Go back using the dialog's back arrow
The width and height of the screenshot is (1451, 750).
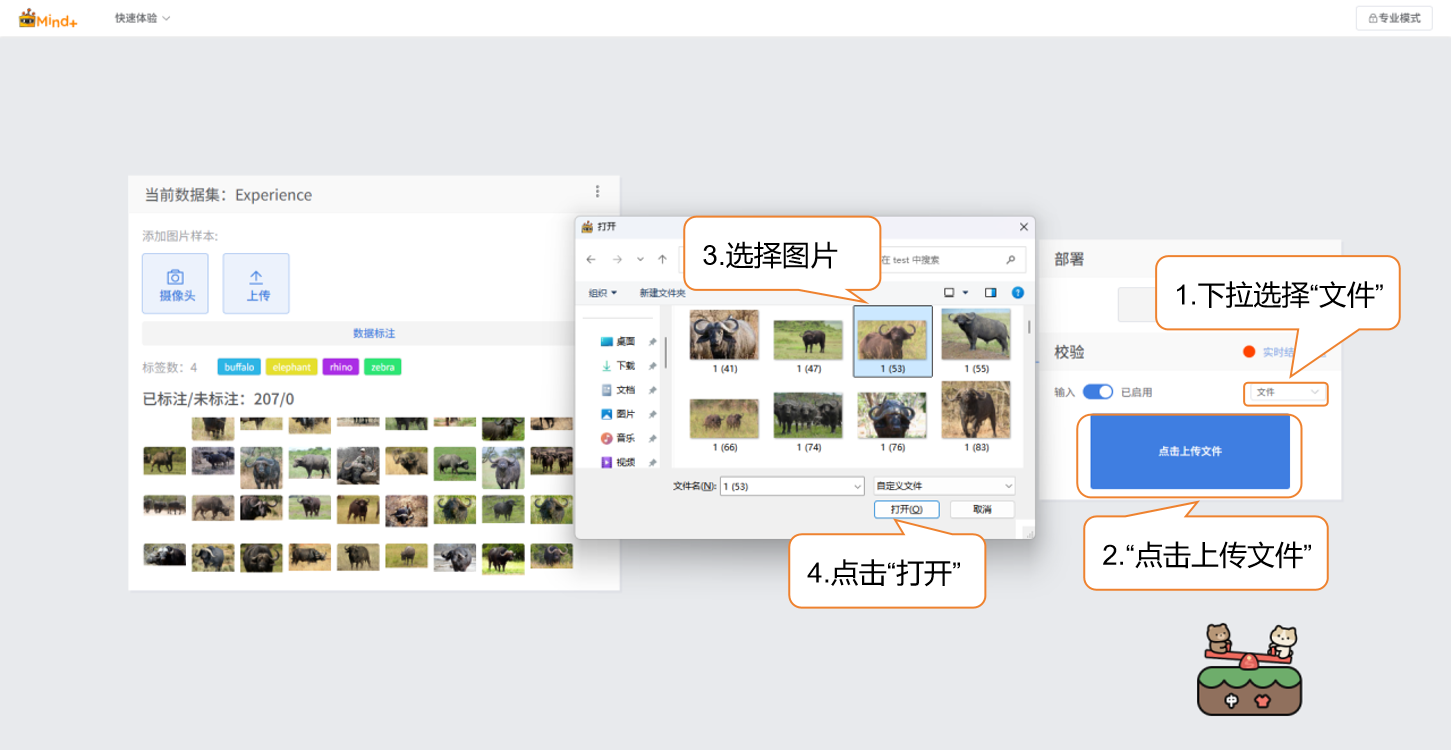[591, 259]
